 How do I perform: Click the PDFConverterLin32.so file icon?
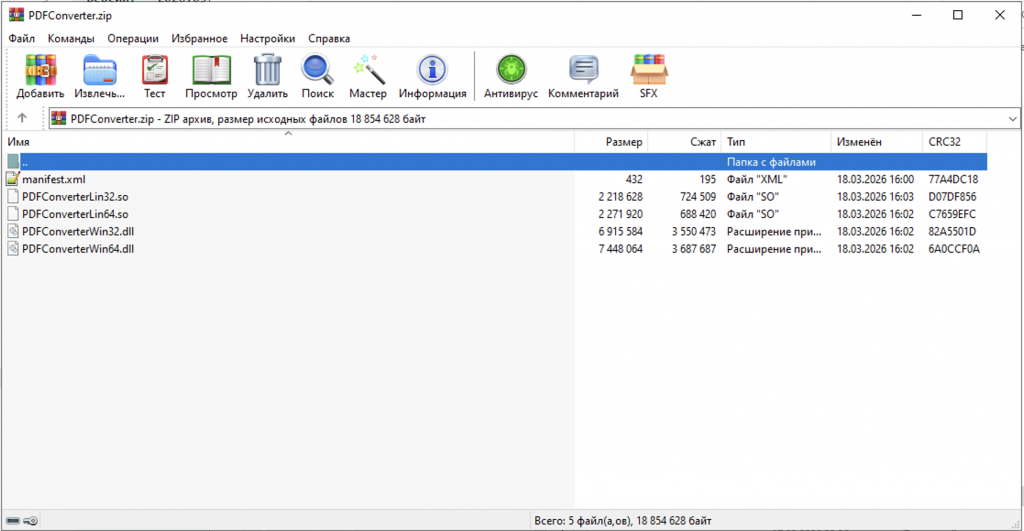coord(12,197)
